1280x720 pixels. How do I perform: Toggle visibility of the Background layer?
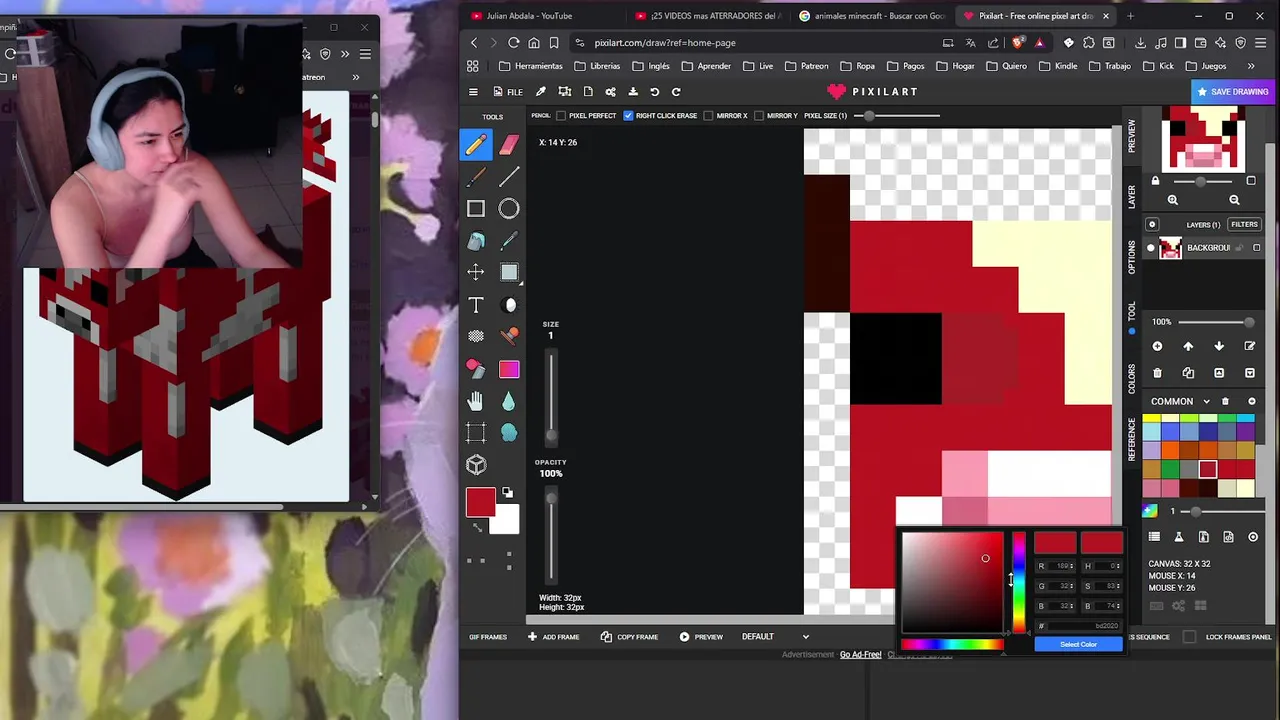(x=1151, y=248)
